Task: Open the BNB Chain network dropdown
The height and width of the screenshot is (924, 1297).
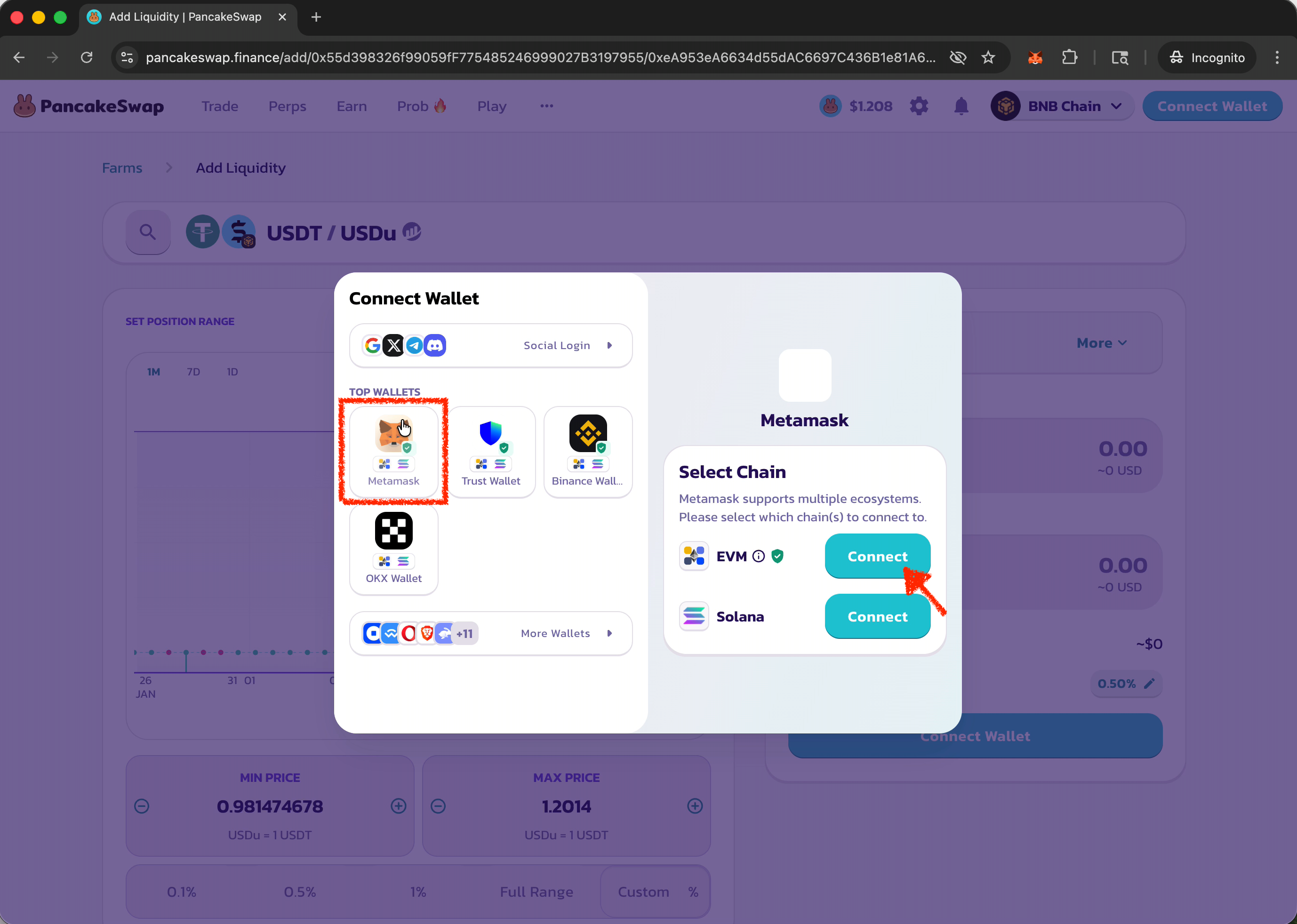Action: point(1062,106)
